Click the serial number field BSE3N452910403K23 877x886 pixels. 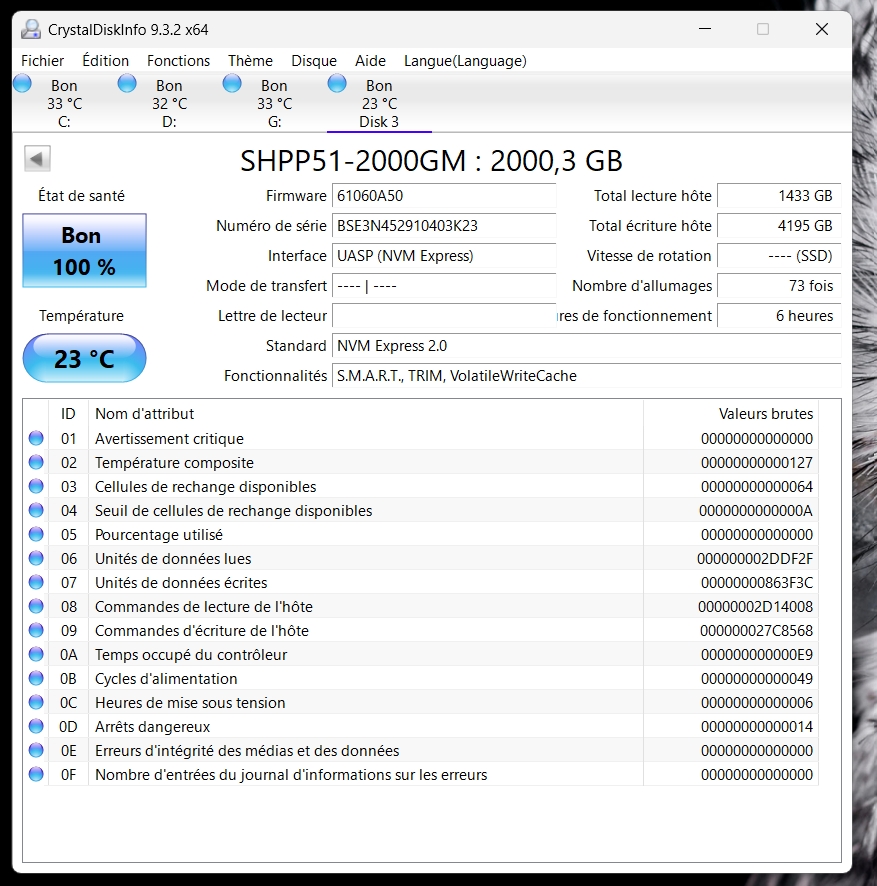coord(444,225)
